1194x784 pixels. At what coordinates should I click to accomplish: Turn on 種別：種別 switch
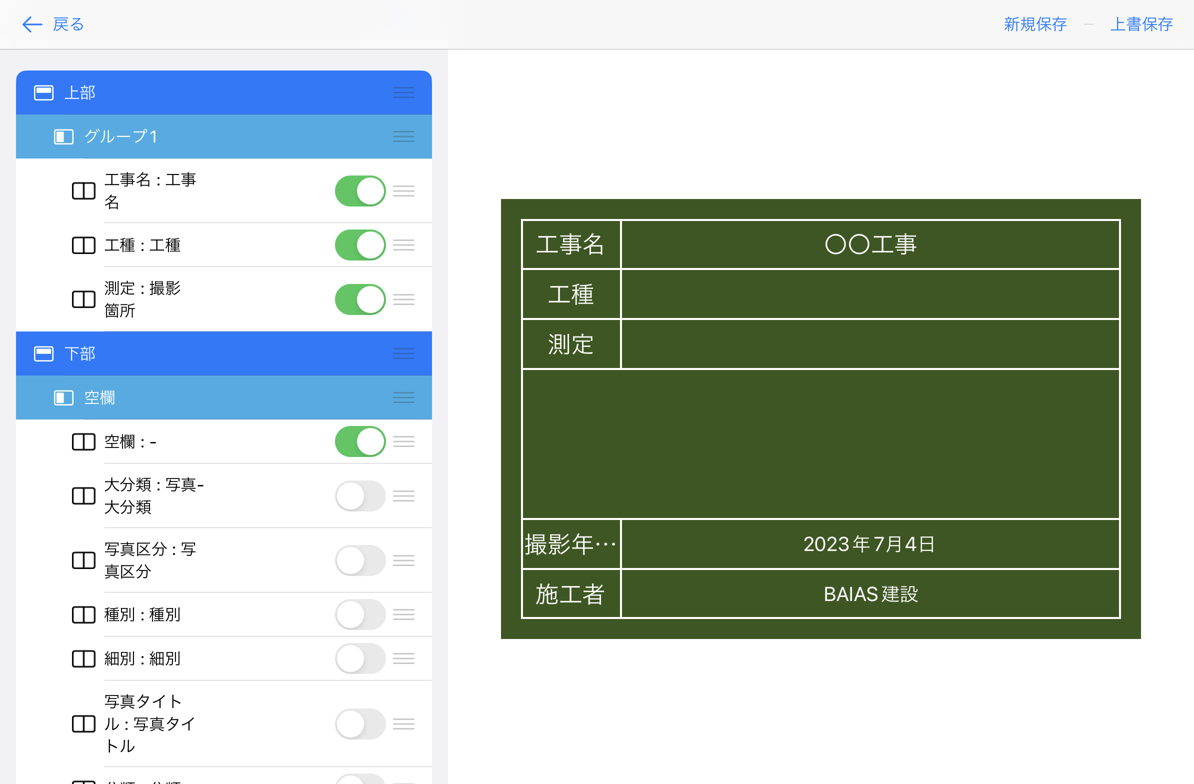(x=360, y=614)
